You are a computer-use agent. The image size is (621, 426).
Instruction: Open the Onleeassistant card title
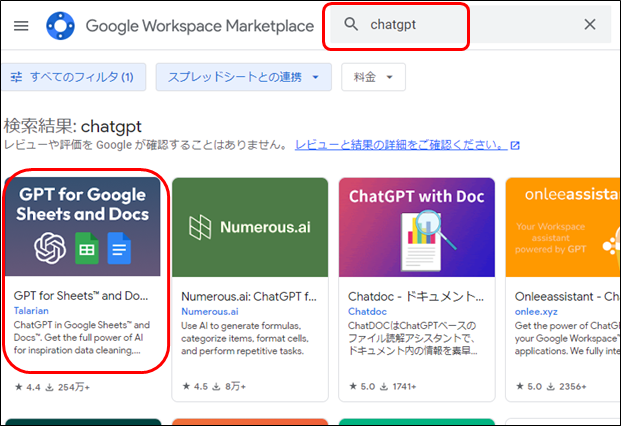(x=567, y=297)
